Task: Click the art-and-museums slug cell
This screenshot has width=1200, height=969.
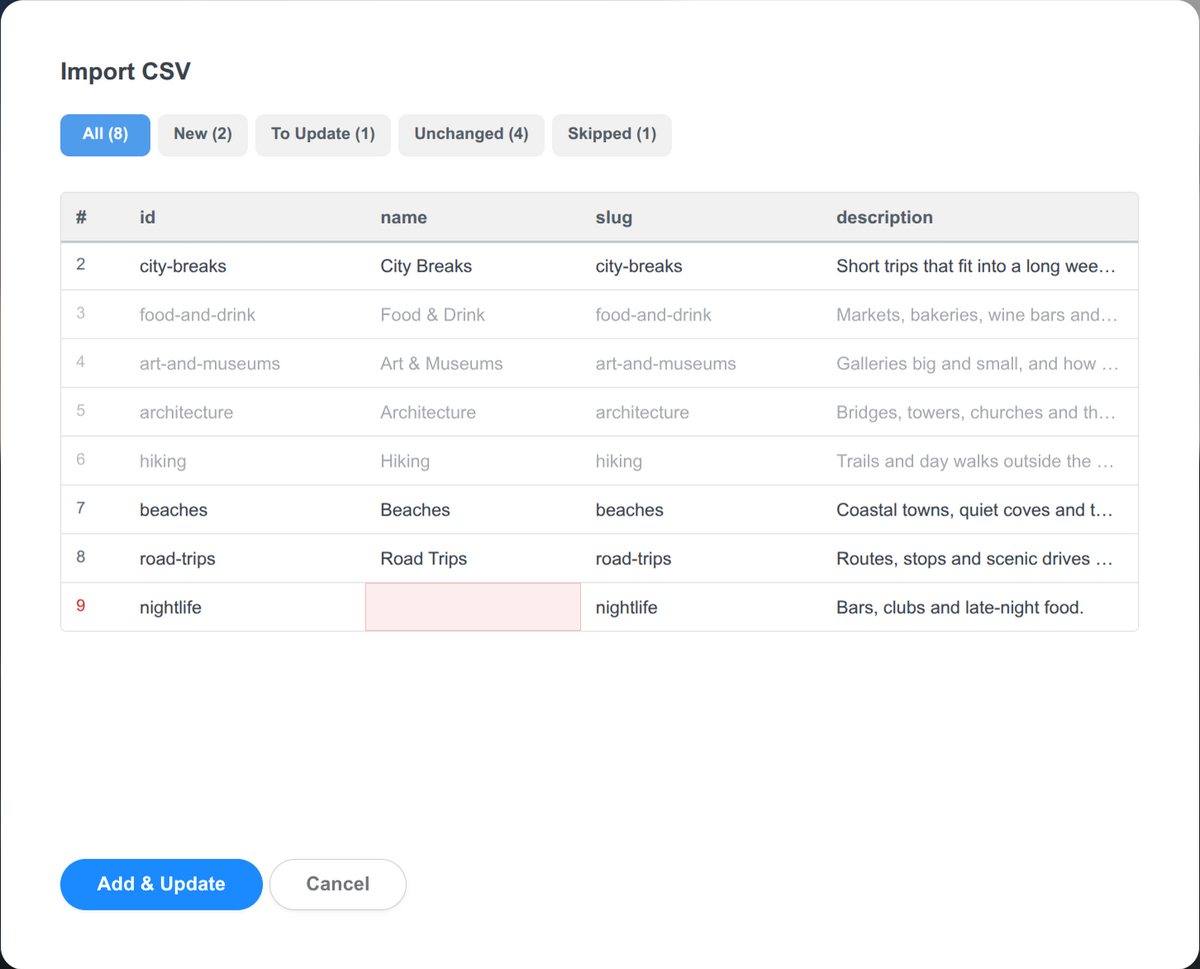Action: coord(701,364)
